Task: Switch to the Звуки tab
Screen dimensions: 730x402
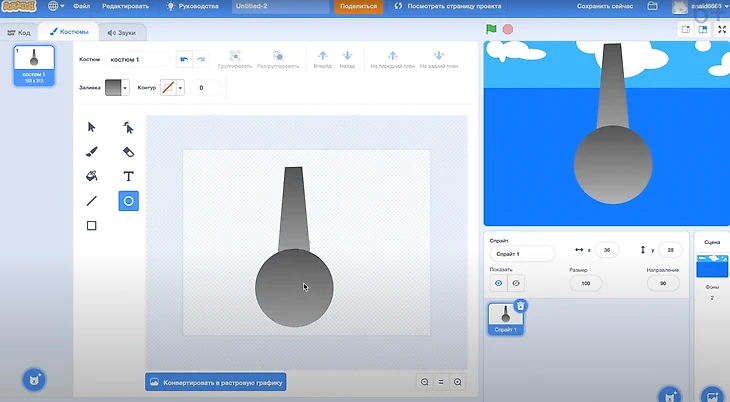Action: click(x=121, y=32)
